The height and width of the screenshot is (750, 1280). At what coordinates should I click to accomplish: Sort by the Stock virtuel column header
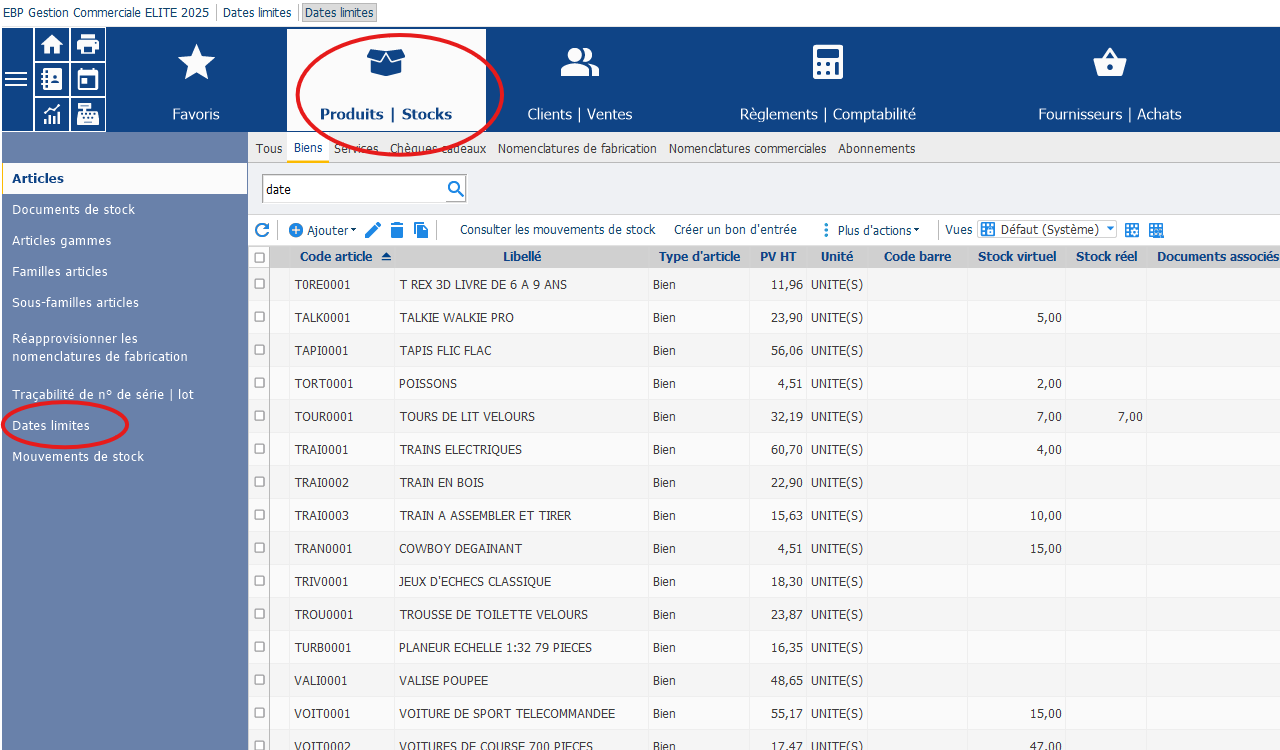(1017, 257)
